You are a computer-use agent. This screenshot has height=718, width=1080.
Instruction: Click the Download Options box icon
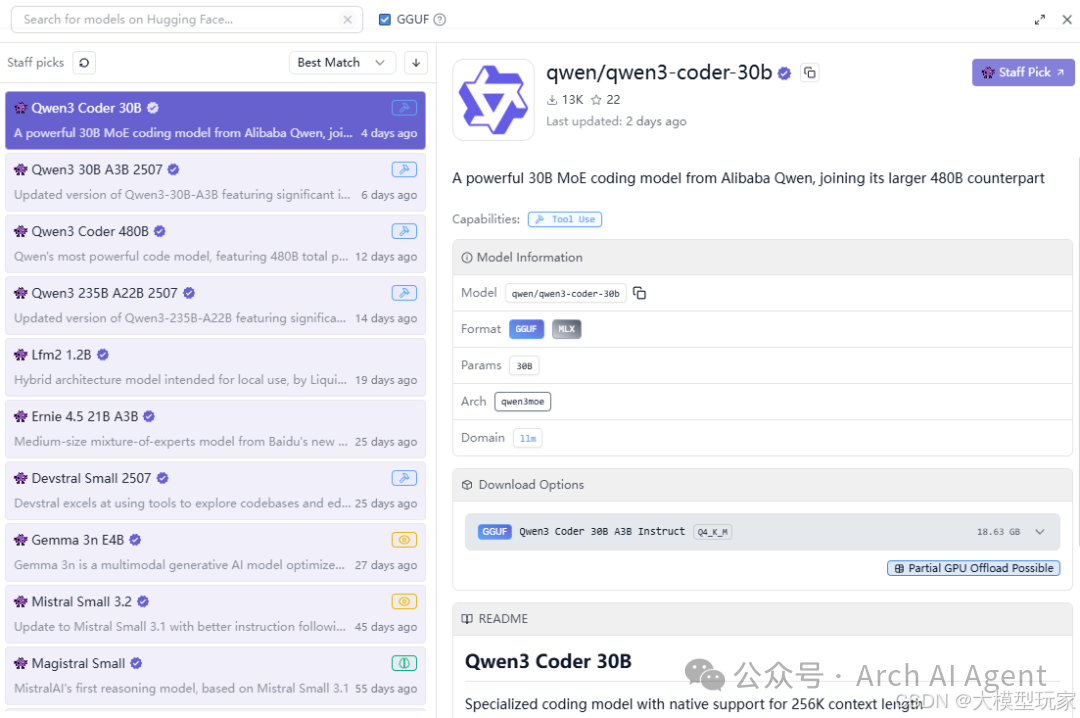click(x=467, y=485)
